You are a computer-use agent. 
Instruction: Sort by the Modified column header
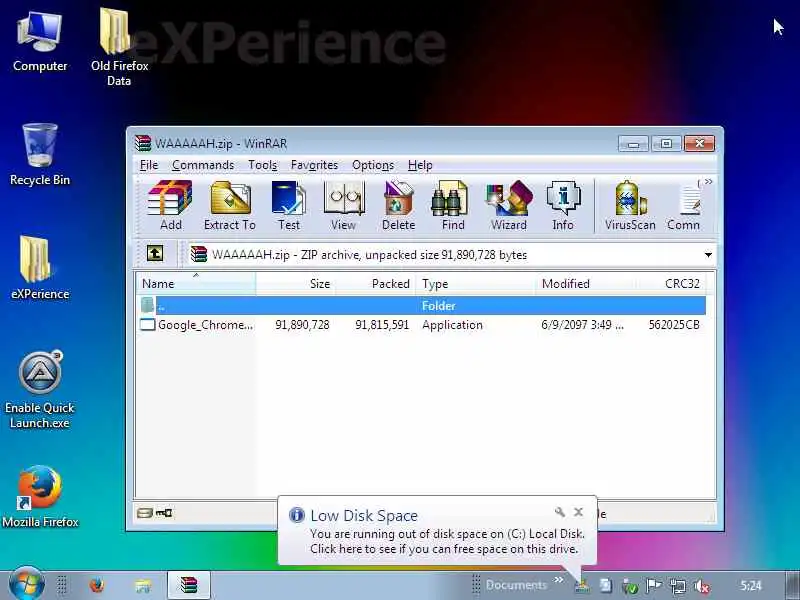click(x=586, y=284)
